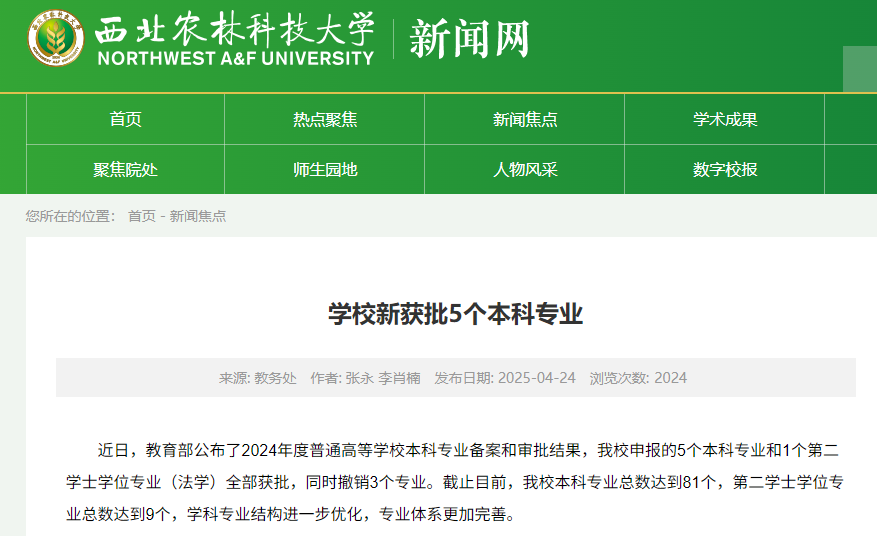Click 首页 in the breadcrumb trail
The image size is (877, 536).
pos(142,216)
